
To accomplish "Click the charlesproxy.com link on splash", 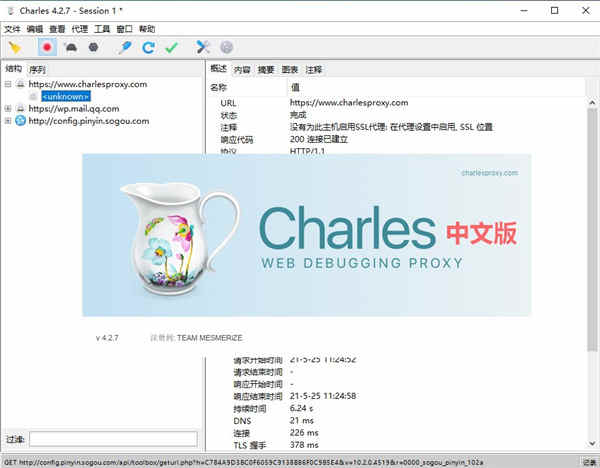I will [489, 173].
